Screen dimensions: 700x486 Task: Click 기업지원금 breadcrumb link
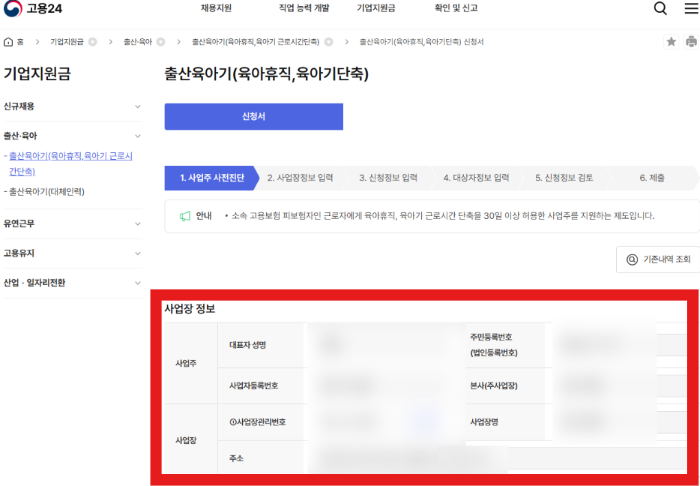coord(67,42)
